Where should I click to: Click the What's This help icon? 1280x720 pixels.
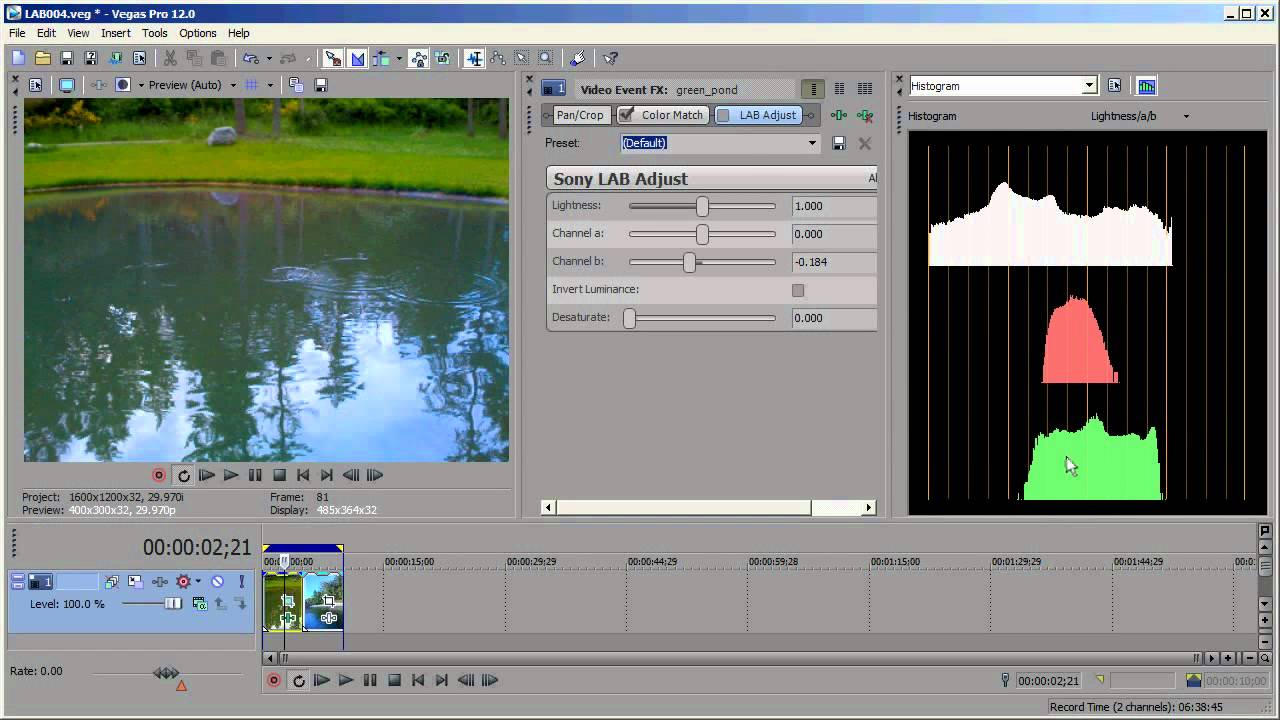pos(610,59)
